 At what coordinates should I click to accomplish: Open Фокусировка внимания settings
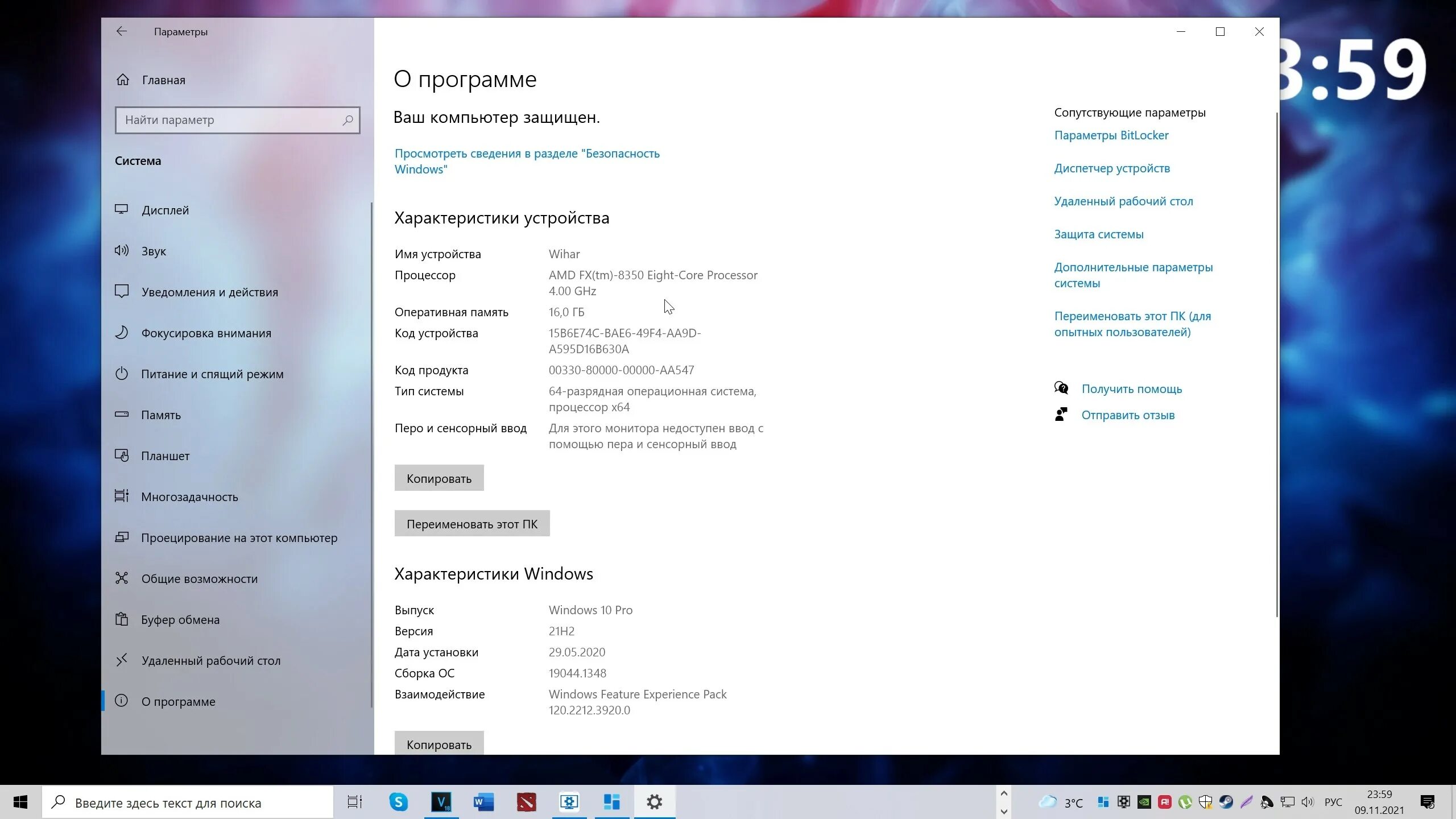coord(206,333)
